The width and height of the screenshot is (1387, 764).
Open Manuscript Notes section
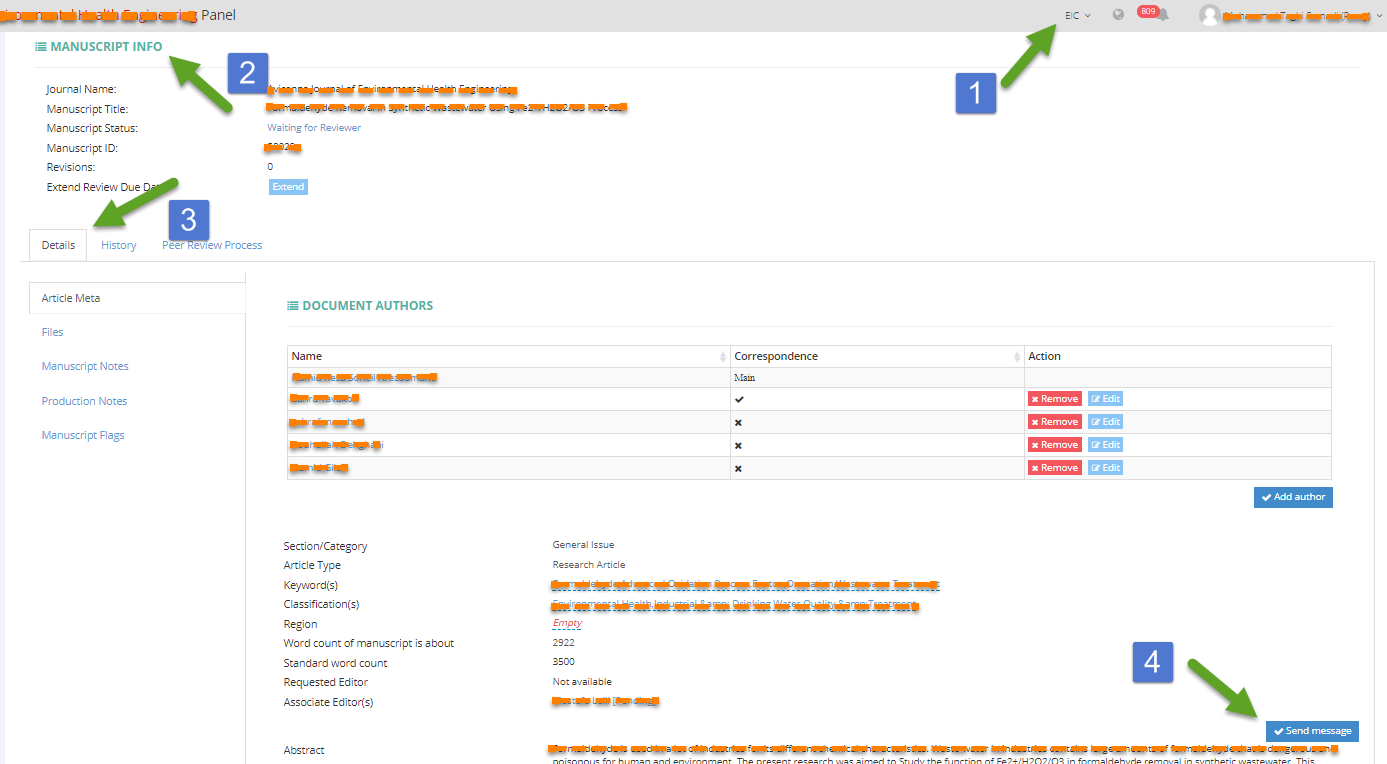[85, 366]
